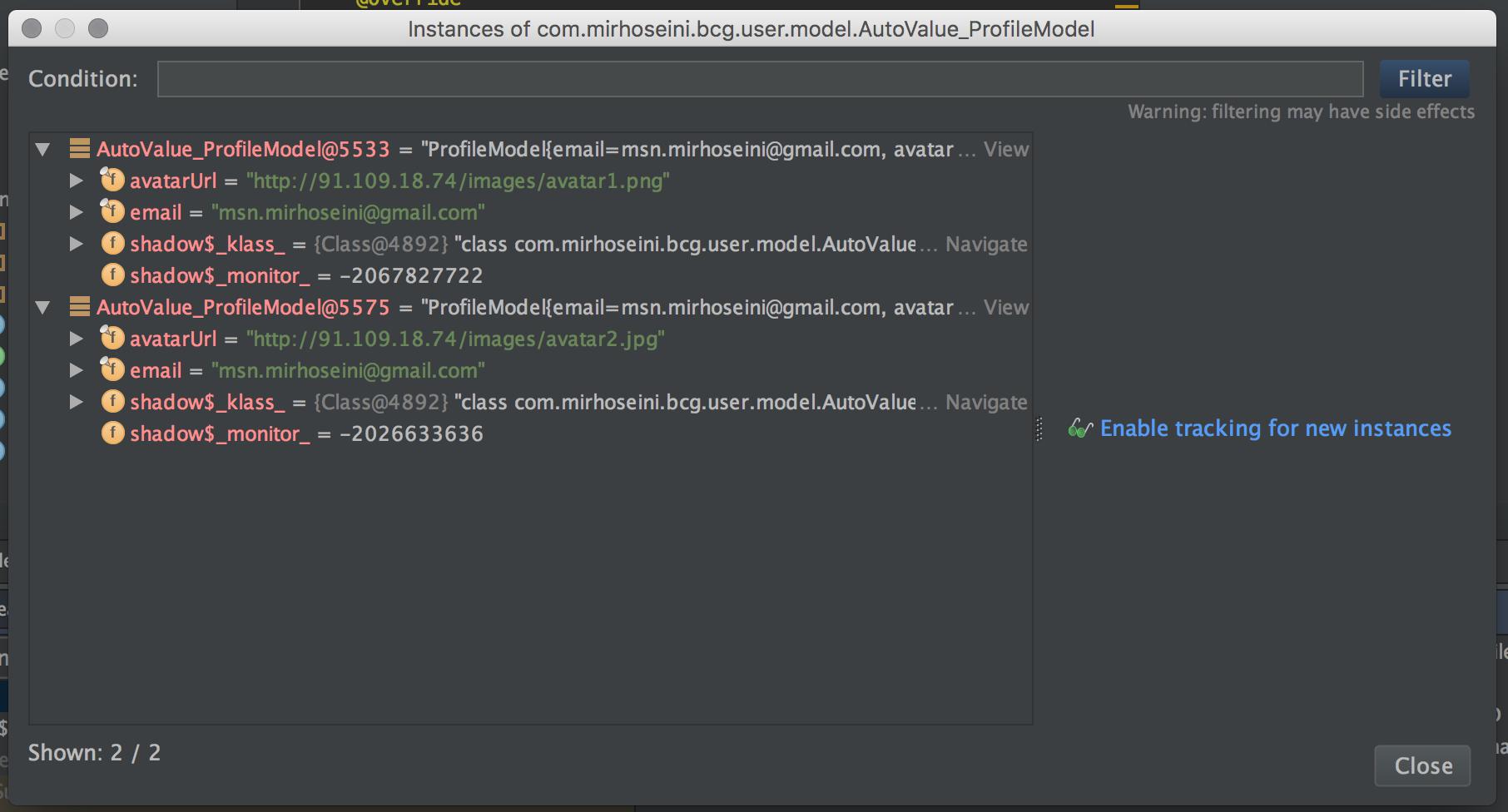Collapse the AutoValue_ProfileModel@5533 instance node
Image resolution: width=1508 pixels, height=812 pixels.
tap(42, 149)
